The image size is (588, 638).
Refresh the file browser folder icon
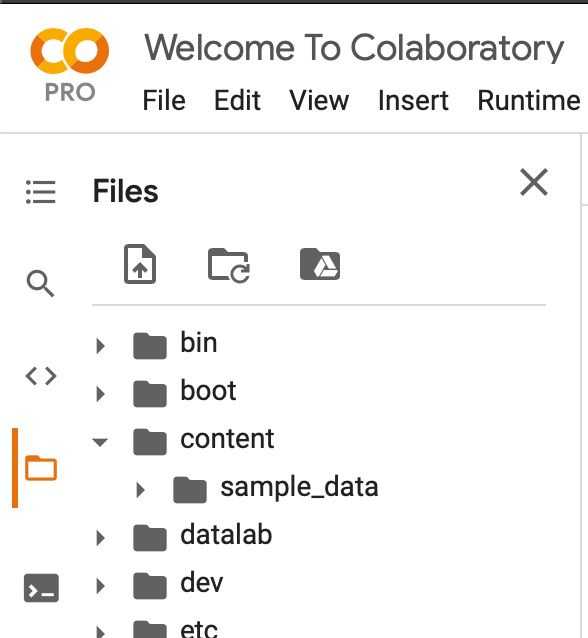pos(229,265)
